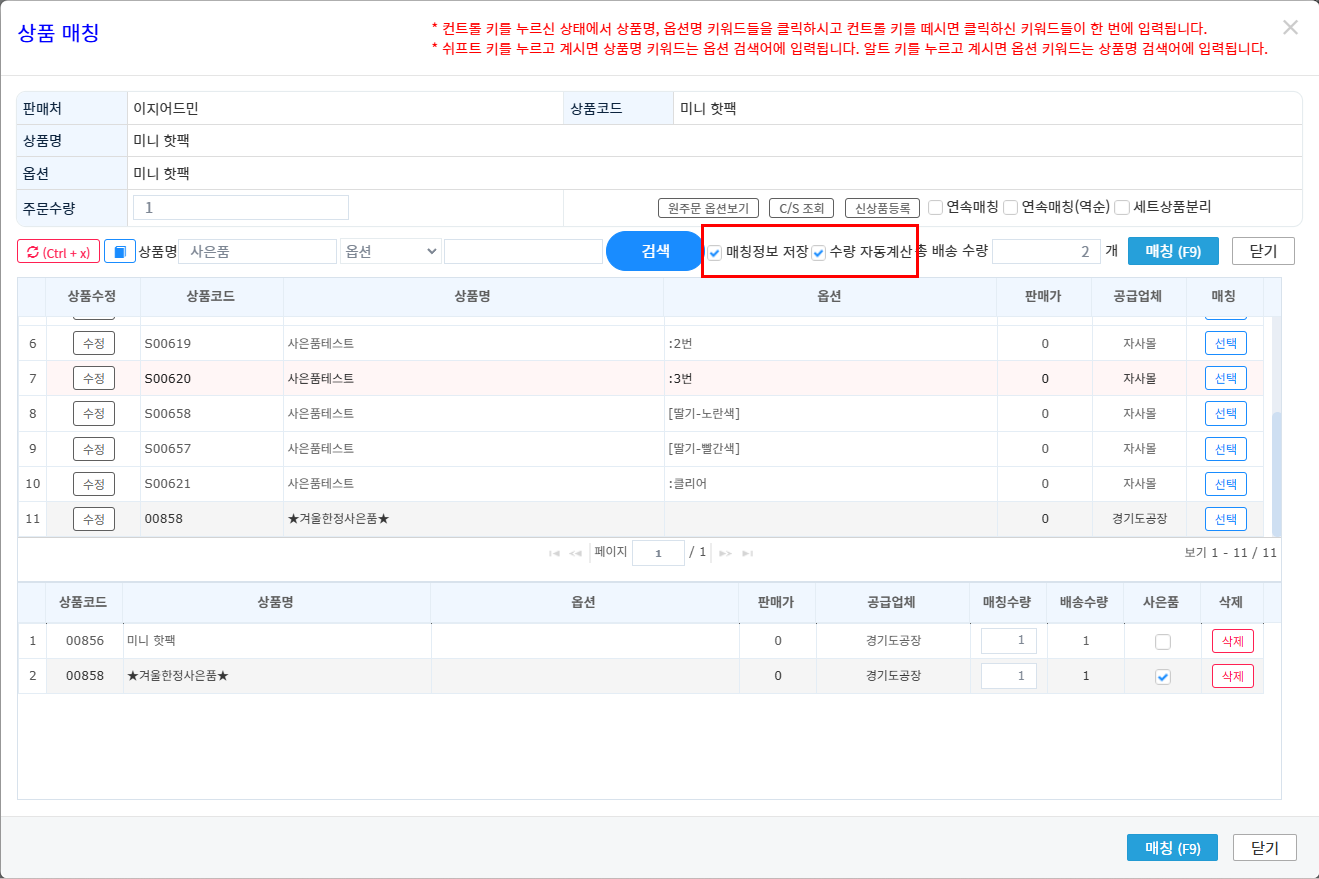Screen dimensions: 1319x879
Task: Delete the ★겨울한정사은품★ matched row
Action: pyautogui.click(x=1232, y=676)
